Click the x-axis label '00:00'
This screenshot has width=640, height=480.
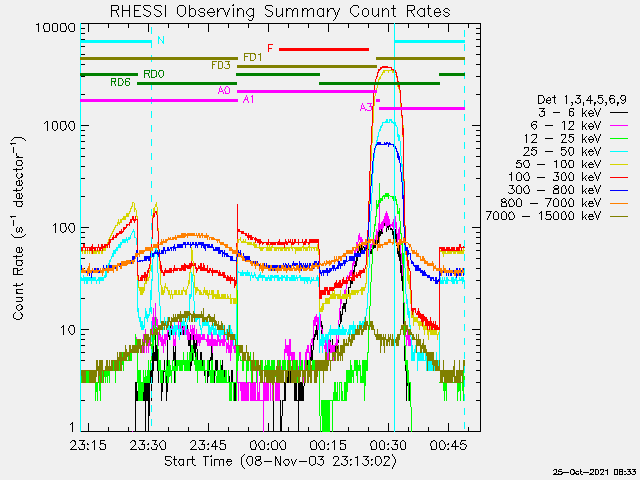pos(268,445)
